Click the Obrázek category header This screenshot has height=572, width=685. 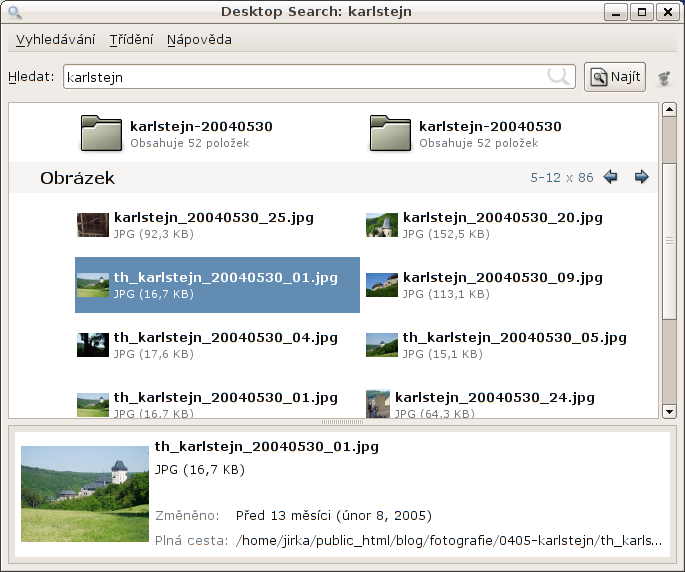[x=77, y=178]
